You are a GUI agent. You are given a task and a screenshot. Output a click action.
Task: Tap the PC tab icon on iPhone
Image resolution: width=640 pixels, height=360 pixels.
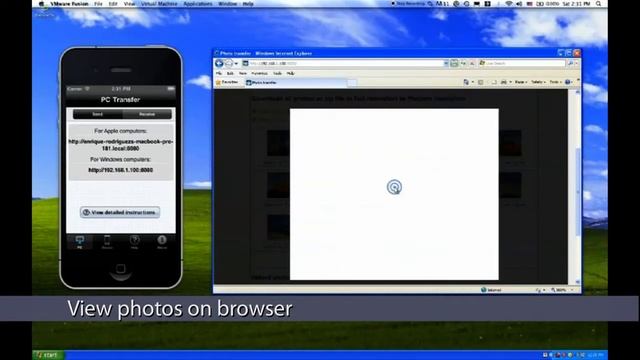click(80, 242)
